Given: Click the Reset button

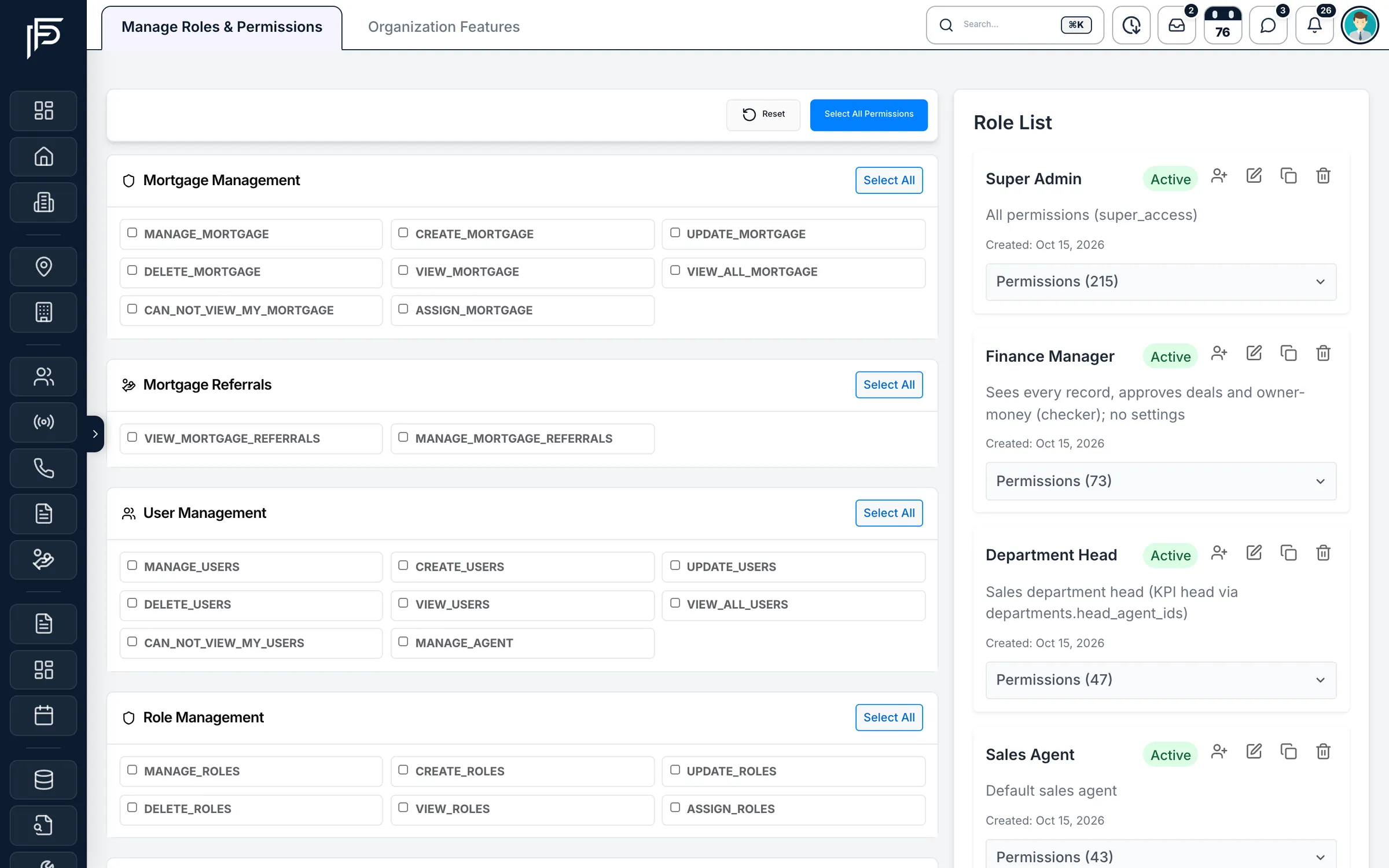Looking at the screenshot, I should [x=763, y=115].
